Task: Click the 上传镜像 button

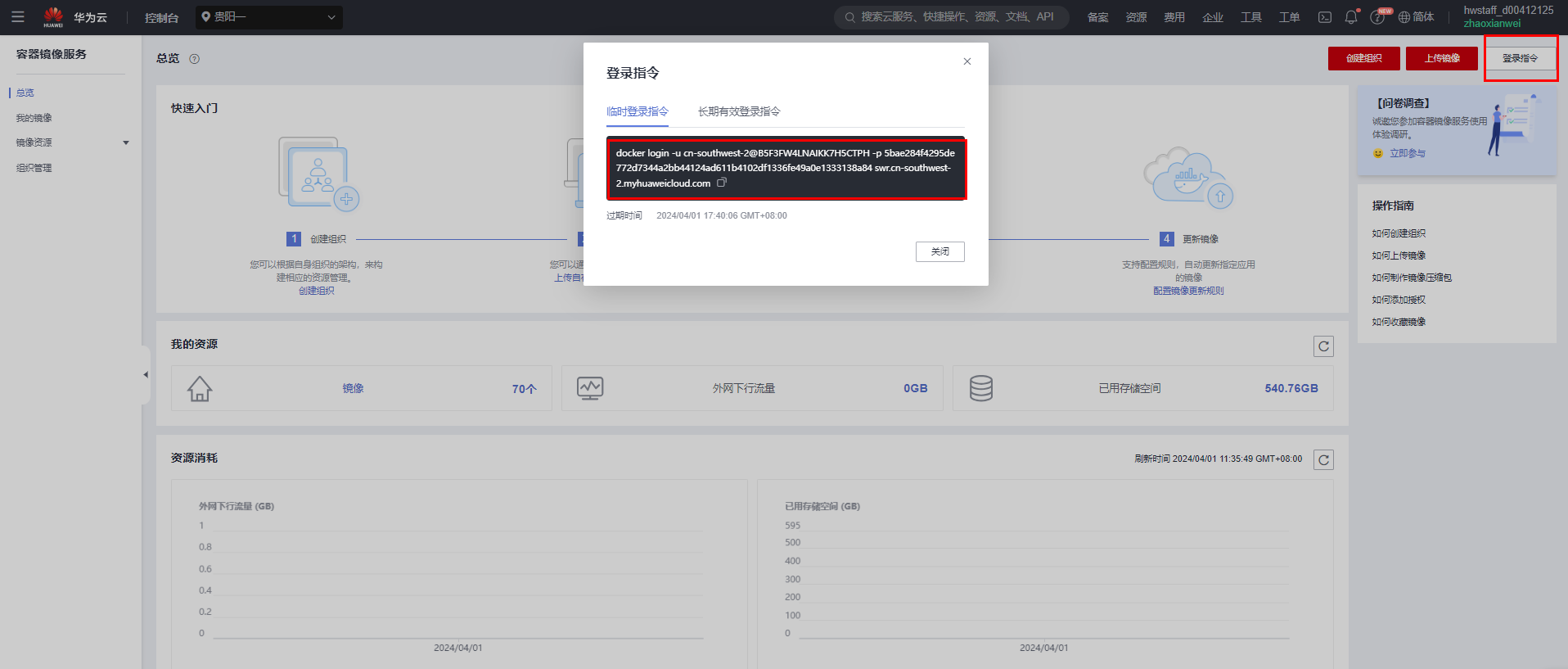Action: tap(1442, 58)
